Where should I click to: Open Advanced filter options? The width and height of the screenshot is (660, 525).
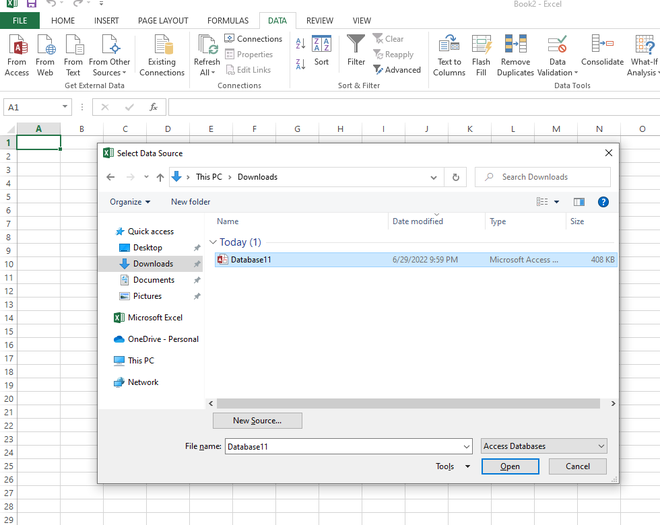coord(397,70)
